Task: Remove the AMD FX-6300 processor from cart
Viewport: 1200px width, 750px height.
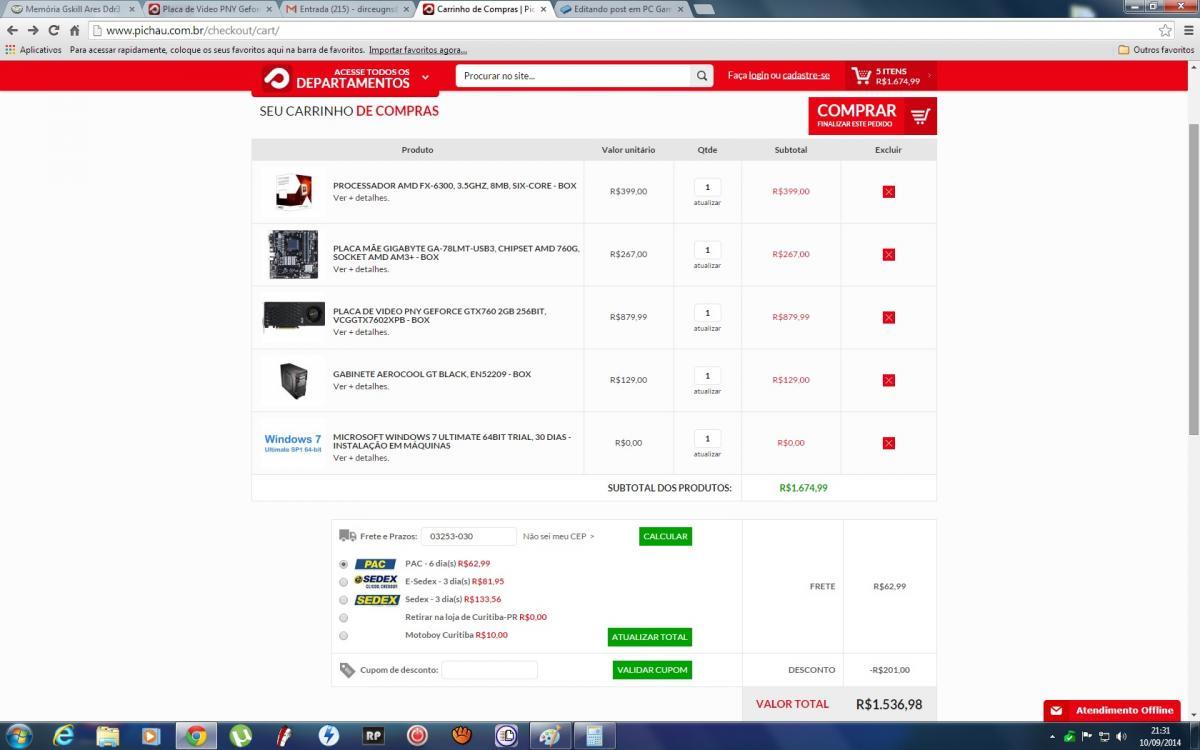Action: (888, 191)
